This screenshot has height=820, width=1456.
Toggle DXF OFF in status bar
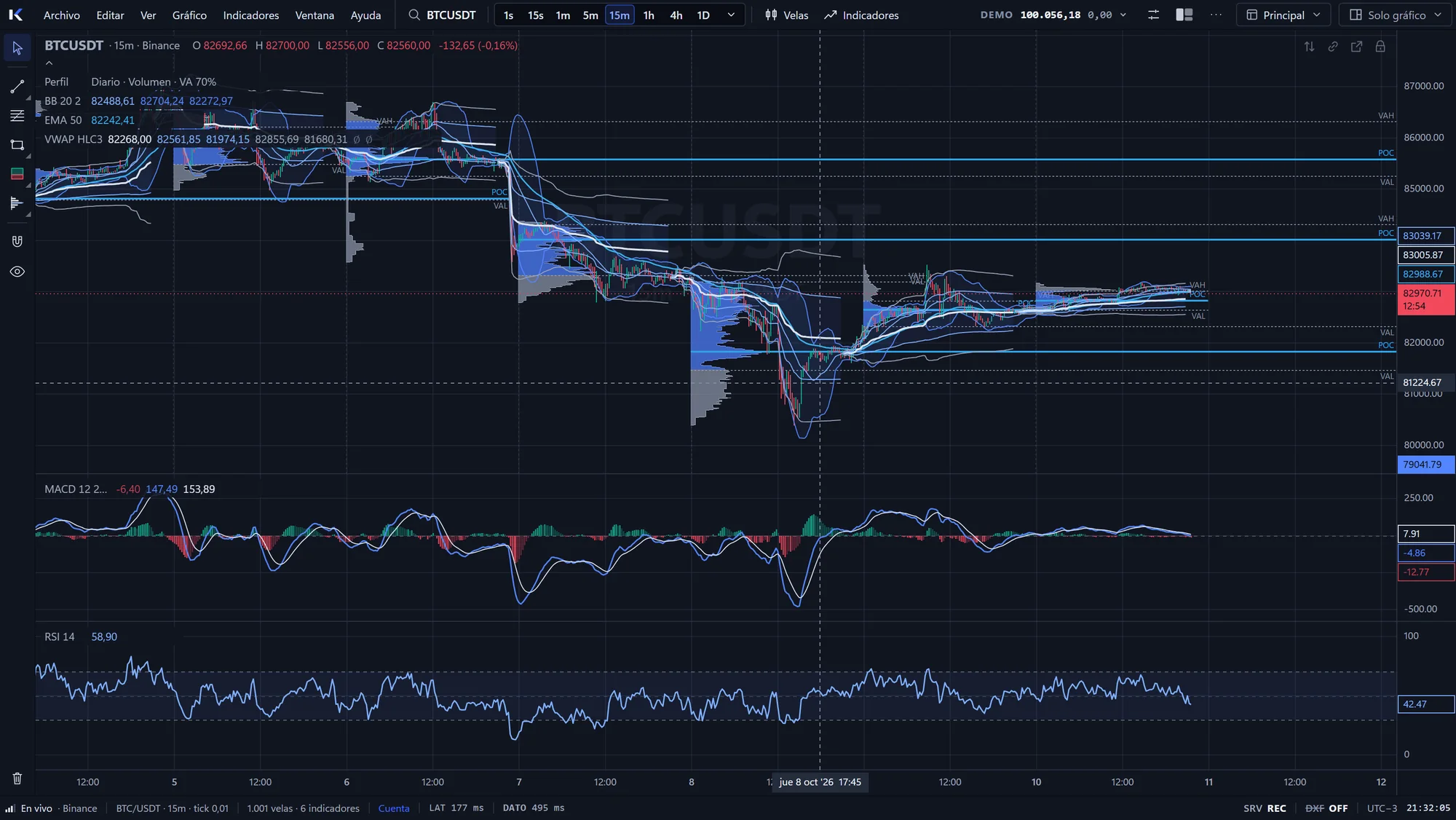[1326, 808]
